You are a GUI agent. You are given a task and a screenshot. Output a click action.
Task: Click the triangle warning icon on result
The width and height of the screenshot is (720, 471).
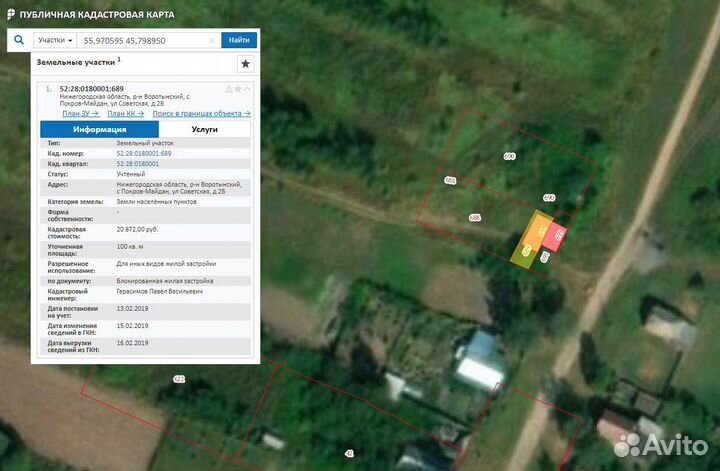click(228, 89)
